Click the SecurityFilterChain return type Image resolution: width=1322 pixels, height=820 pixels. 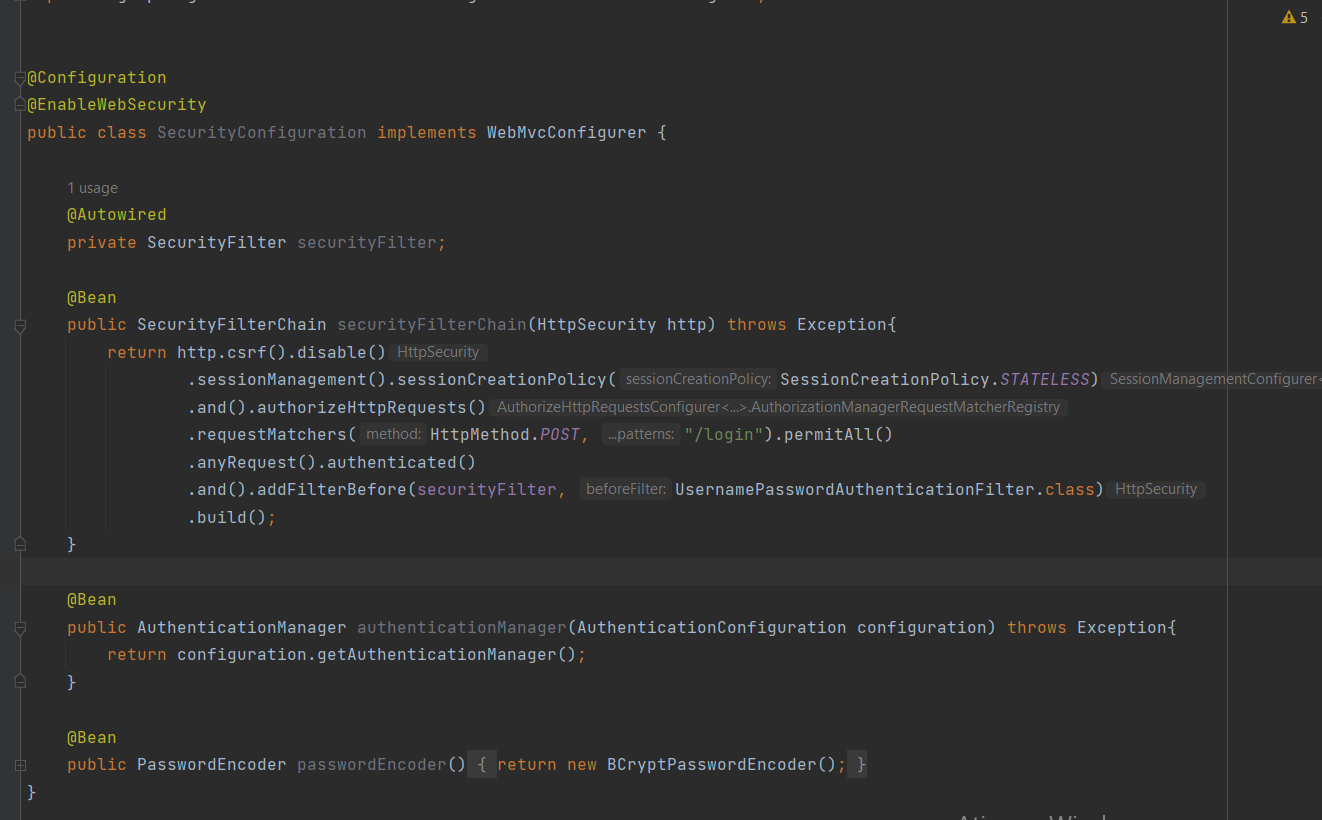pyautogui.click(x=232, y=325)
